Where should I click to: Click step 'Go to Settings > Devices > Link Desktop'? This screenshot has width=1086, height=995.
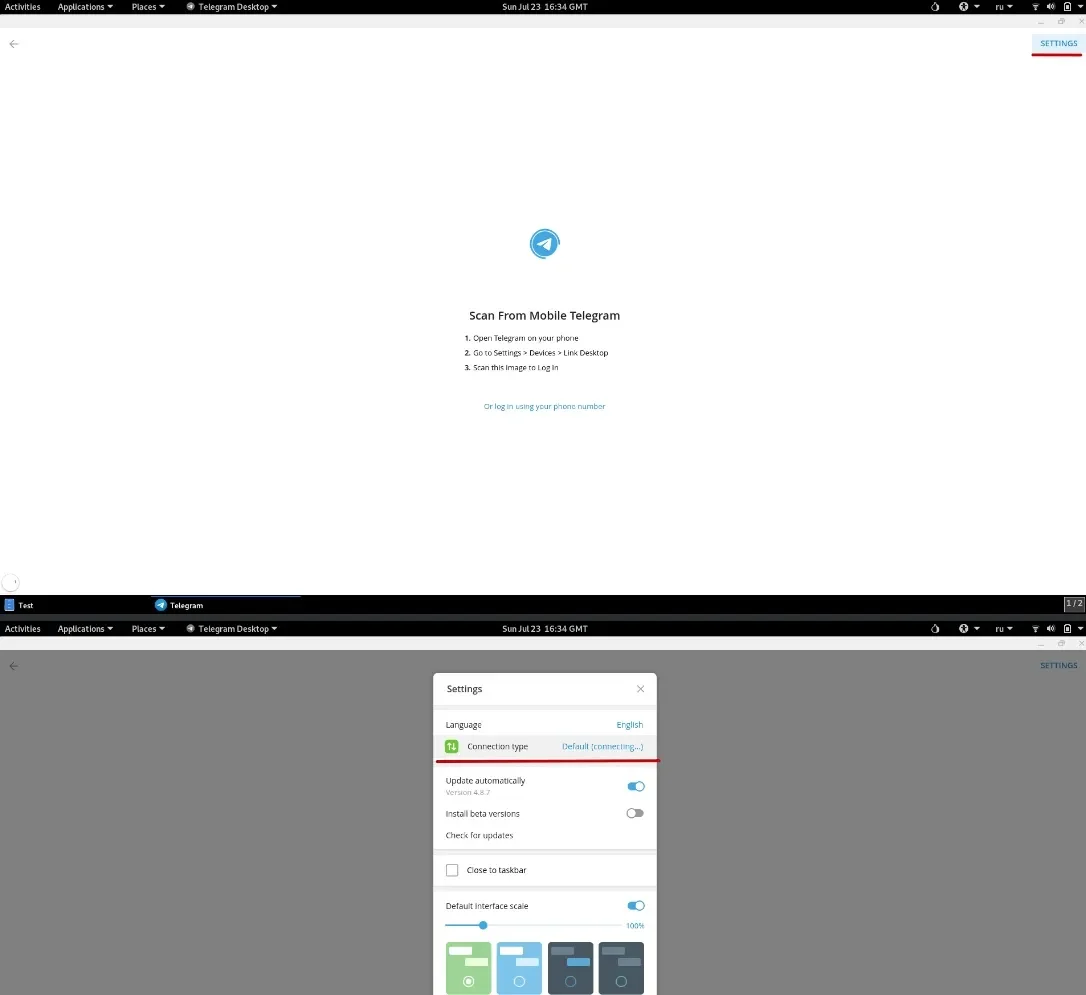(540, 352)
